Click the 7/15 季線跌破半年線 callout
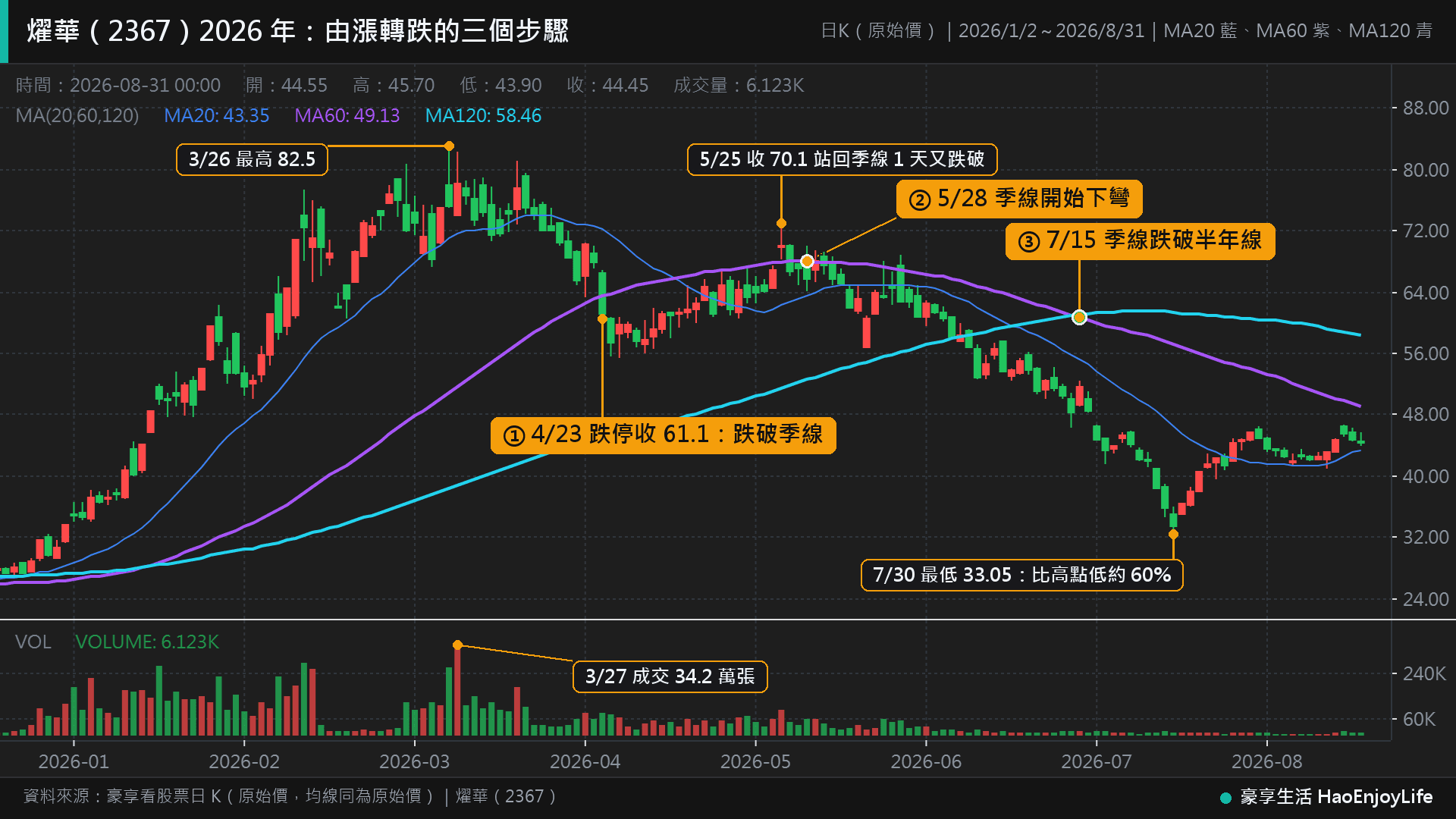This screenshot has height=819, width=1456. point(1140,241)
